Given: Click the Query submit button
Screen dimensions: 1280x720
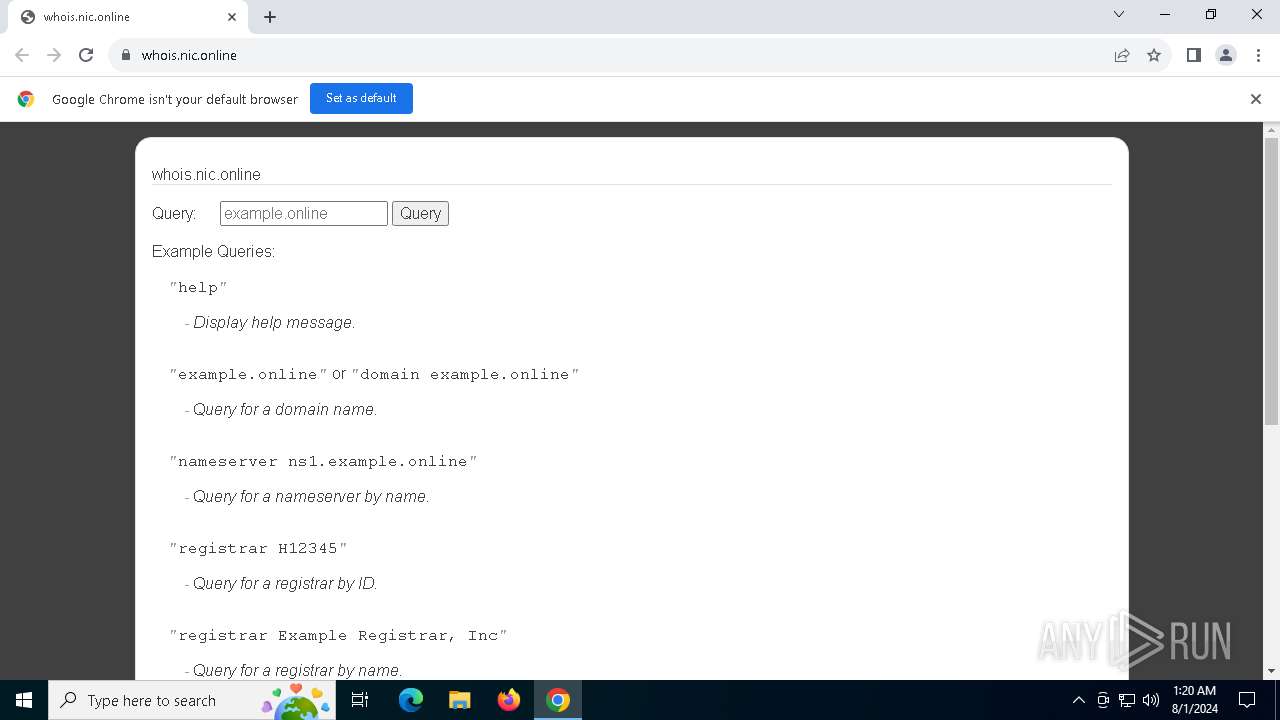Looking at the screenshot, I should (x=420, y=213).
